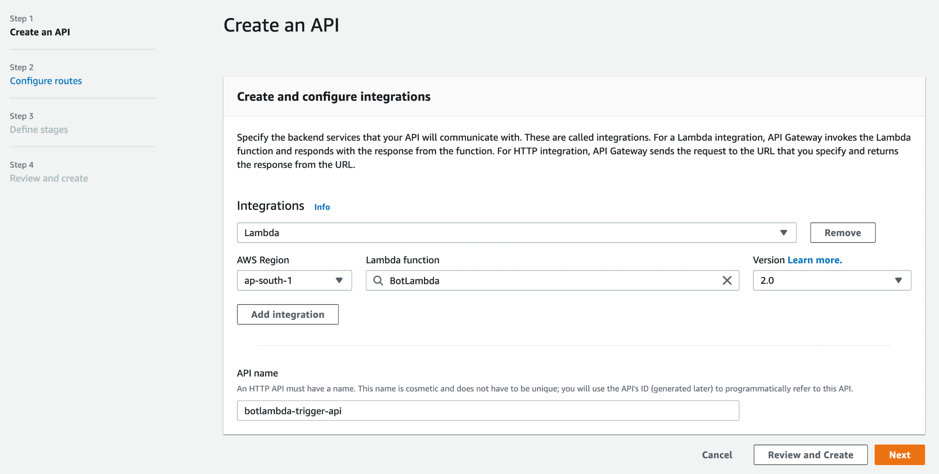Click the caret icon on integration type selector
Screen dimensions: 939x474
(783, 233)
